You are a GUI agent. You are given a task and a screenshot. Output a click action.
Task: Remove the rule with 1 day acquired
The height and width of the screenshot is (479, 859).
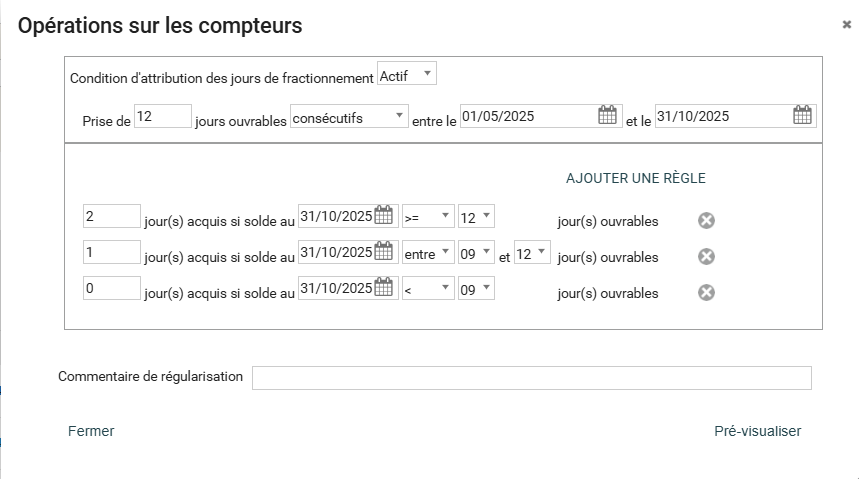tap(706, 257)
